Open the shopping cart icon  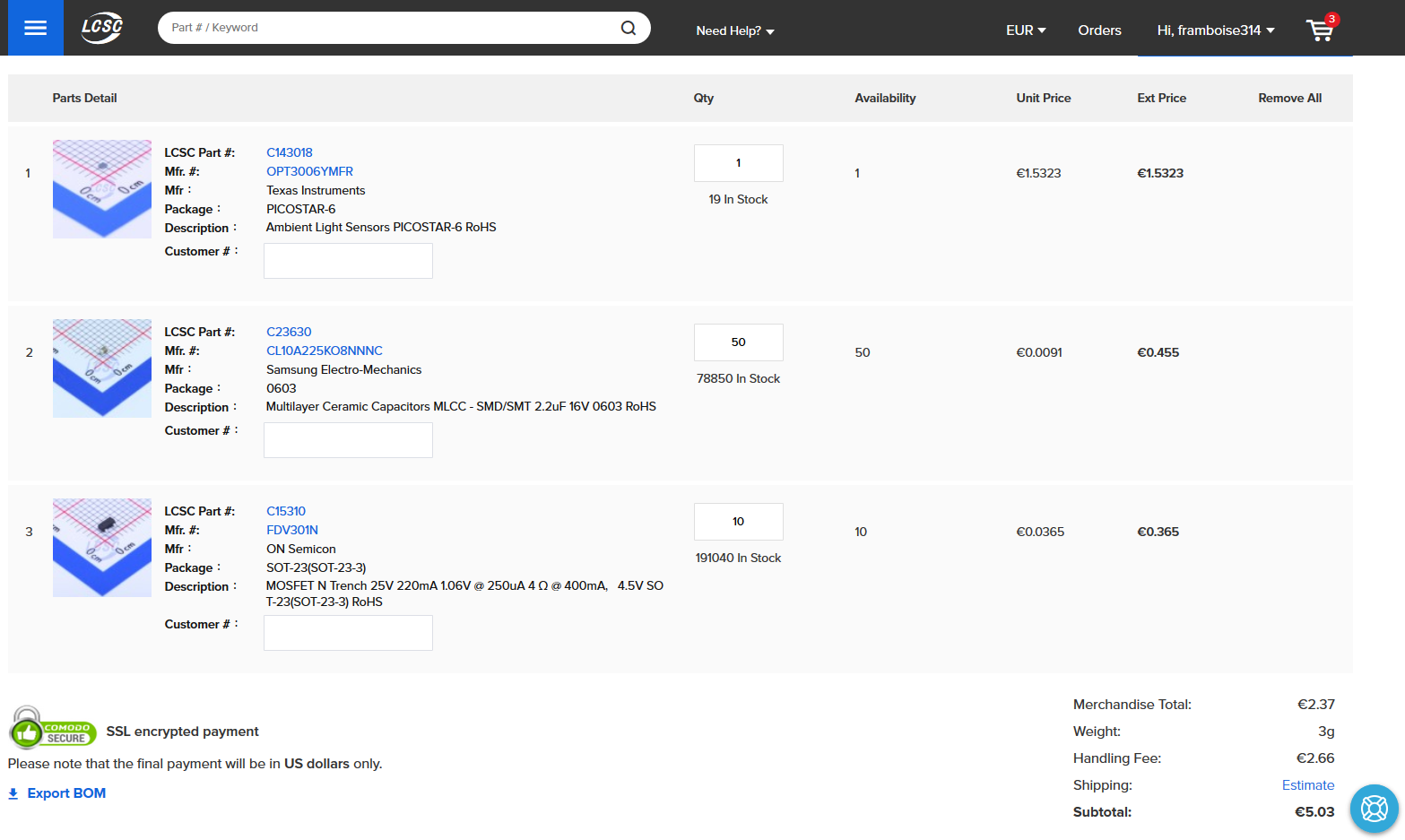1321,30
